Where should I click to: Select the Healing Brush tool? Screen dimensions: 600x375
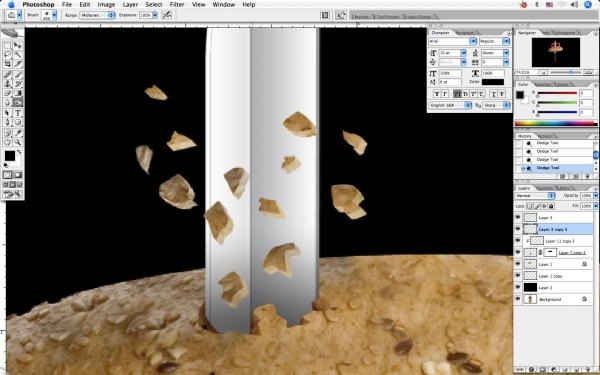(x=7, y=75)
